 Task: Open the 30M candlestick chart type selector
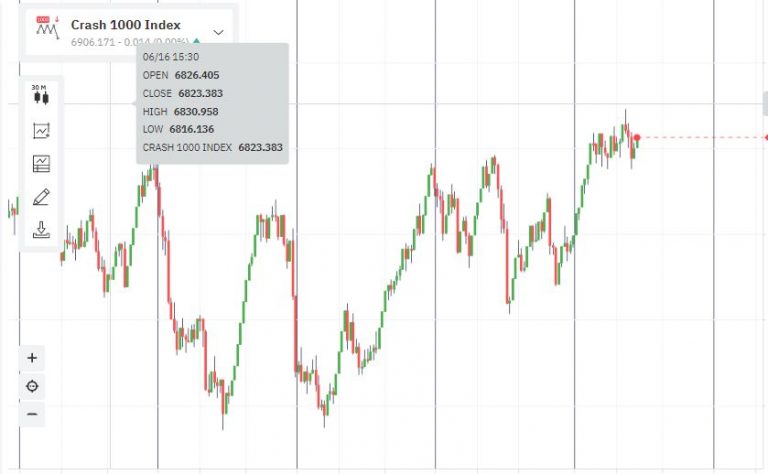coord(41,96)
